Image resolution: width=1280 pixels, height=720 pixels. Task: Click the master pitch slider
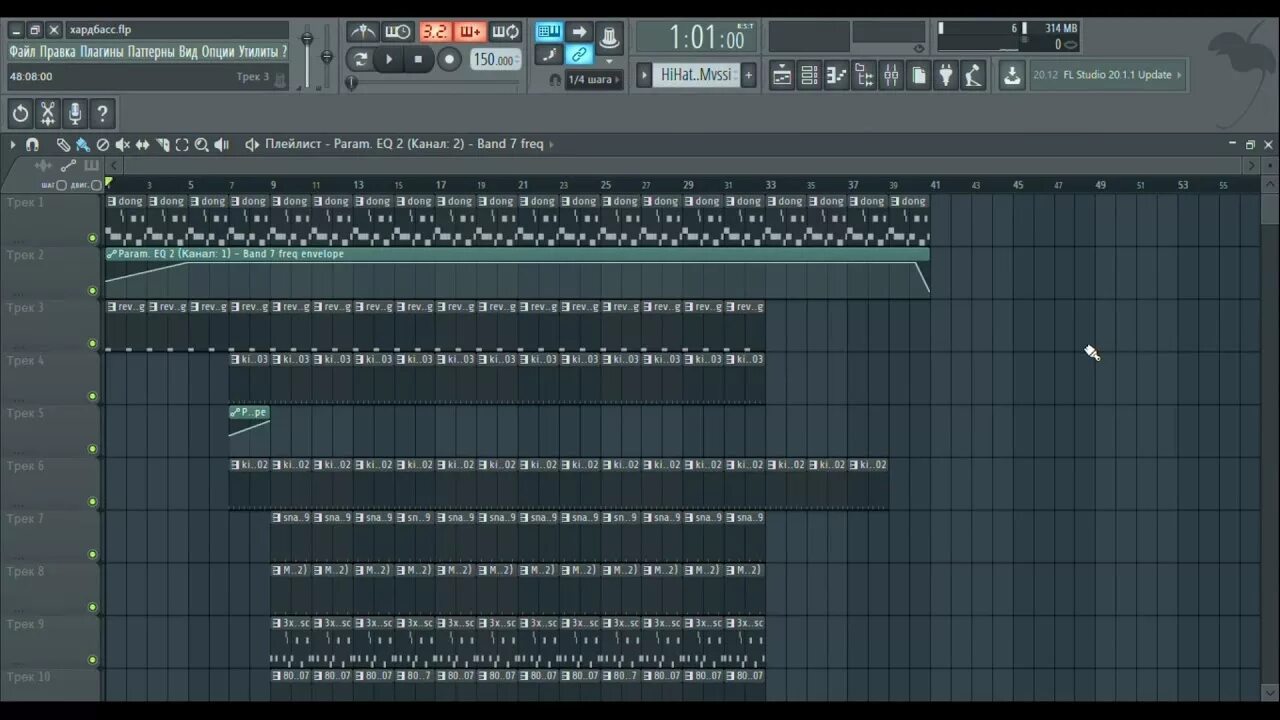[x=326, y=57]
